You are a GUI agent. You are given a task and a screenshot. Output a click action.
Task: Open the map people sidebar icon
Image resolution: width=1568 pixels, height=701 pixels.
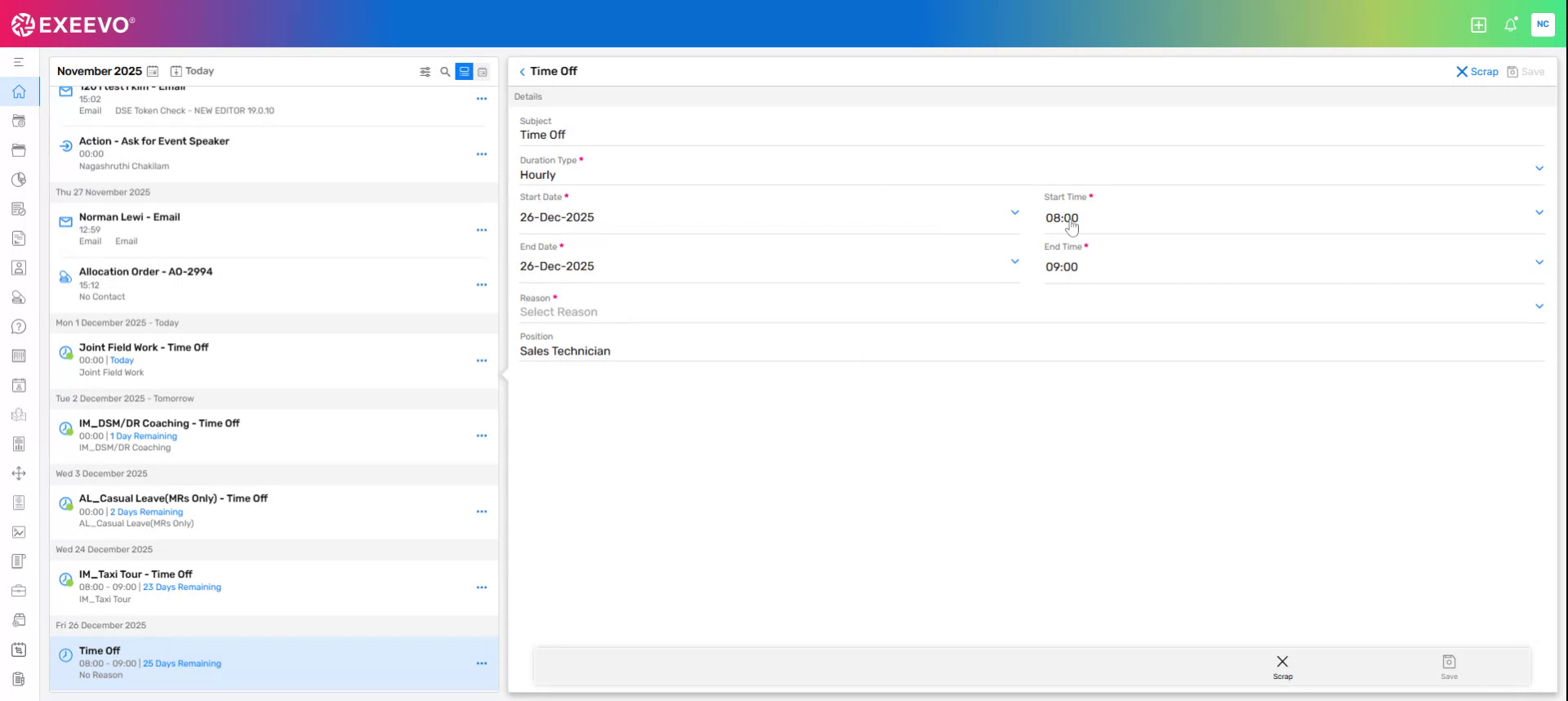tap(19, 415)
